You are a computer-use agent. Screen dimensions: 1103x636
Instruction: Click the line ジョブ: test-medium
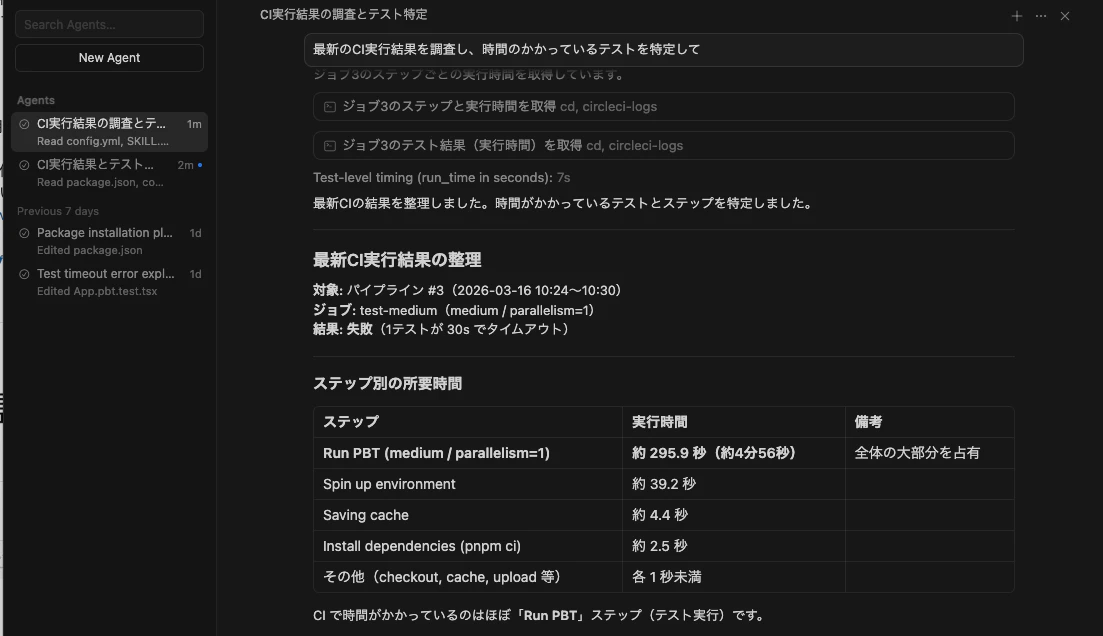[x=454, y=310]
